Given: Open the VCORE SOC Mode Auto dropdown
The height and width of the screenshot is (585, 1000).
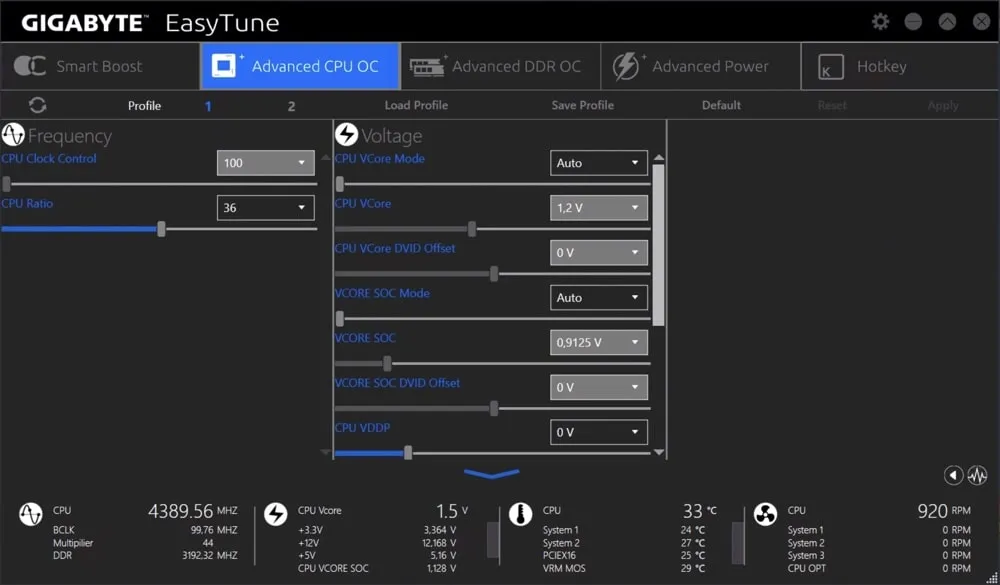Looking at the screenshot, I should [x=599, y=297].
